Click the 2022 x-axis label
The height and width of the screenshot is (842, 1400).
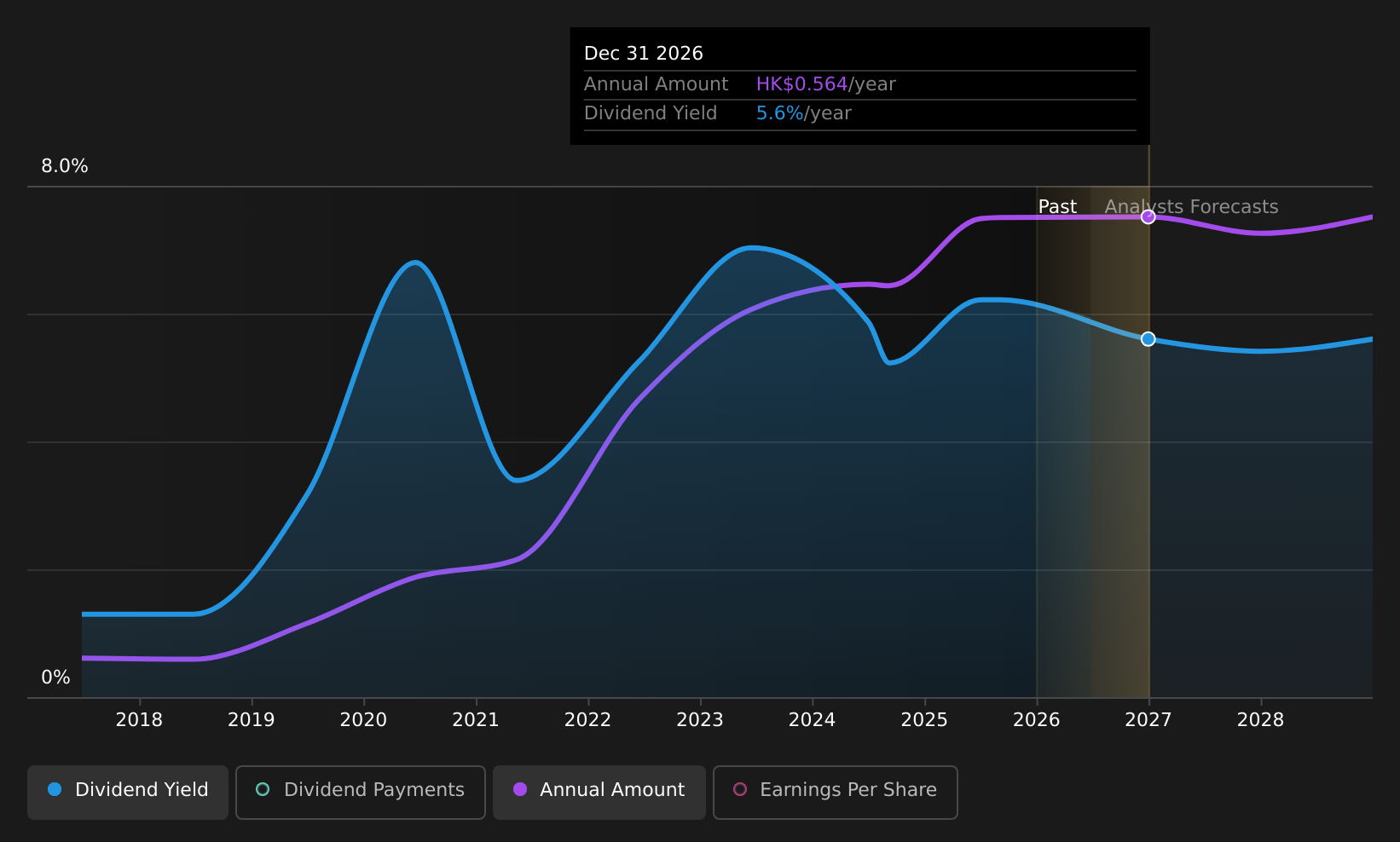(588, 720)
